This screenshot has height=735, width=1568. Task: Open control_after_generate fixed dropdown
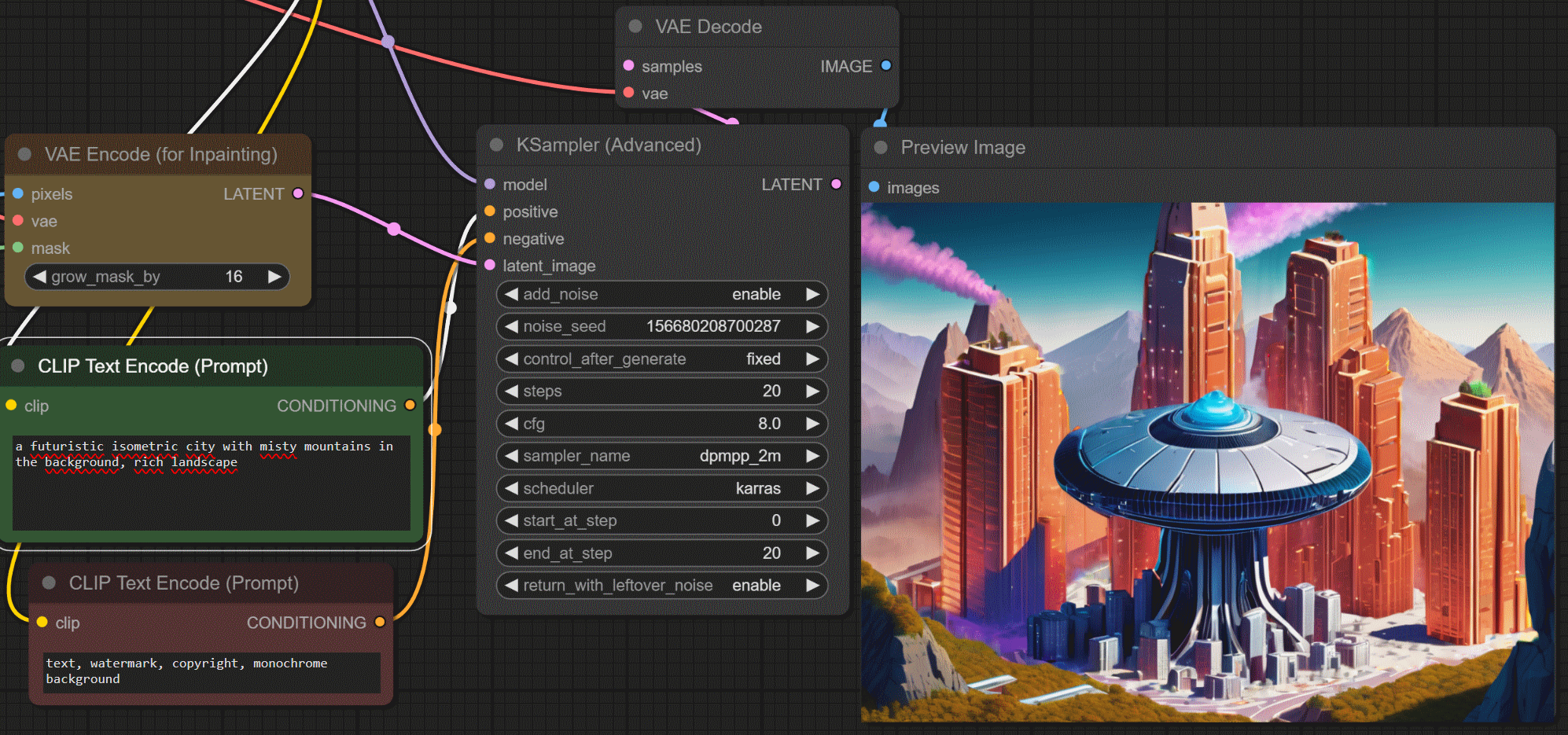click(x=661, y=359)
